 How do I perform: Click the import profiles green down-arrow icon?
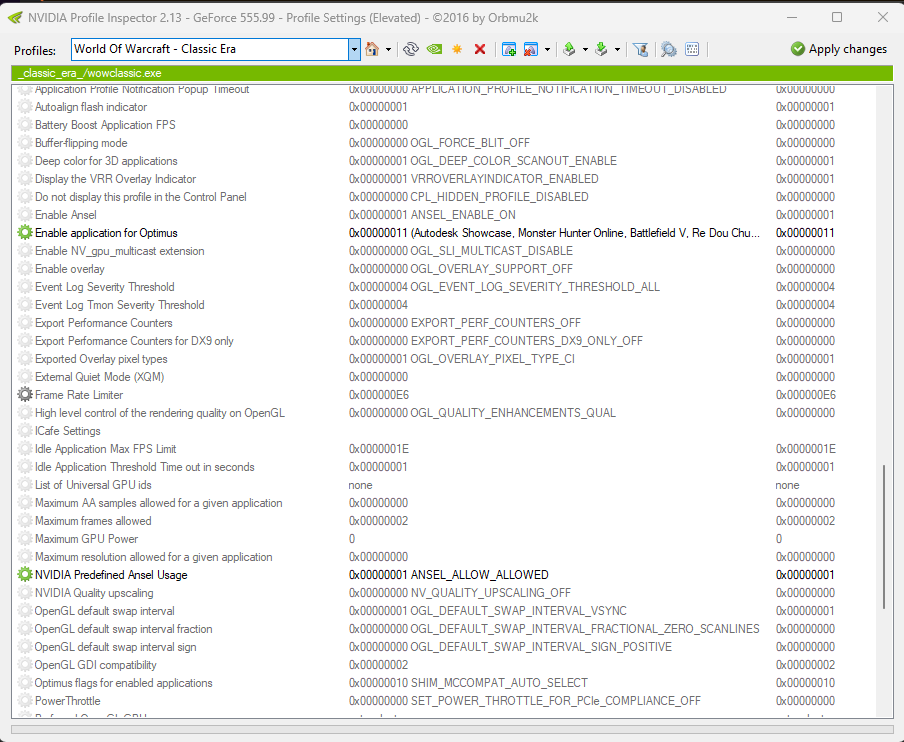601,49
